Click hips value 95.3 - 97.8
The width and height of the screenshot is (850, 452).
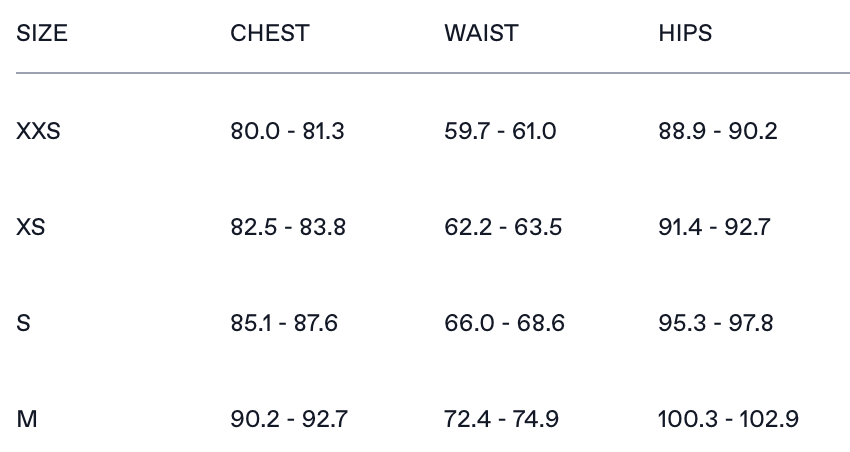coord(715,323)
